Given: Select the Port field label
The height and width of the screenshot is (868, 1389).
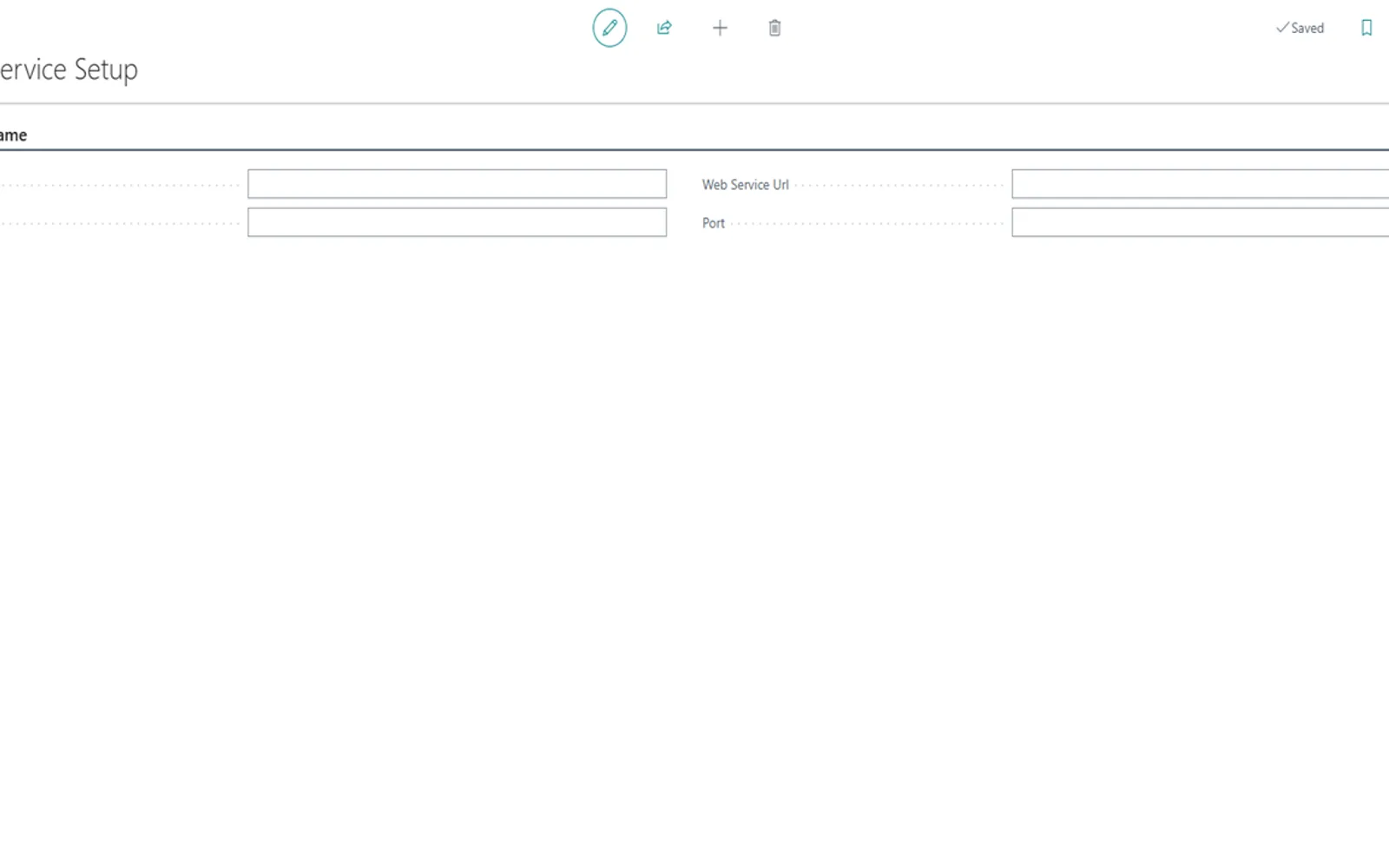Looking at the screenshot, I should pyautogui.click(x=713, y=223).
